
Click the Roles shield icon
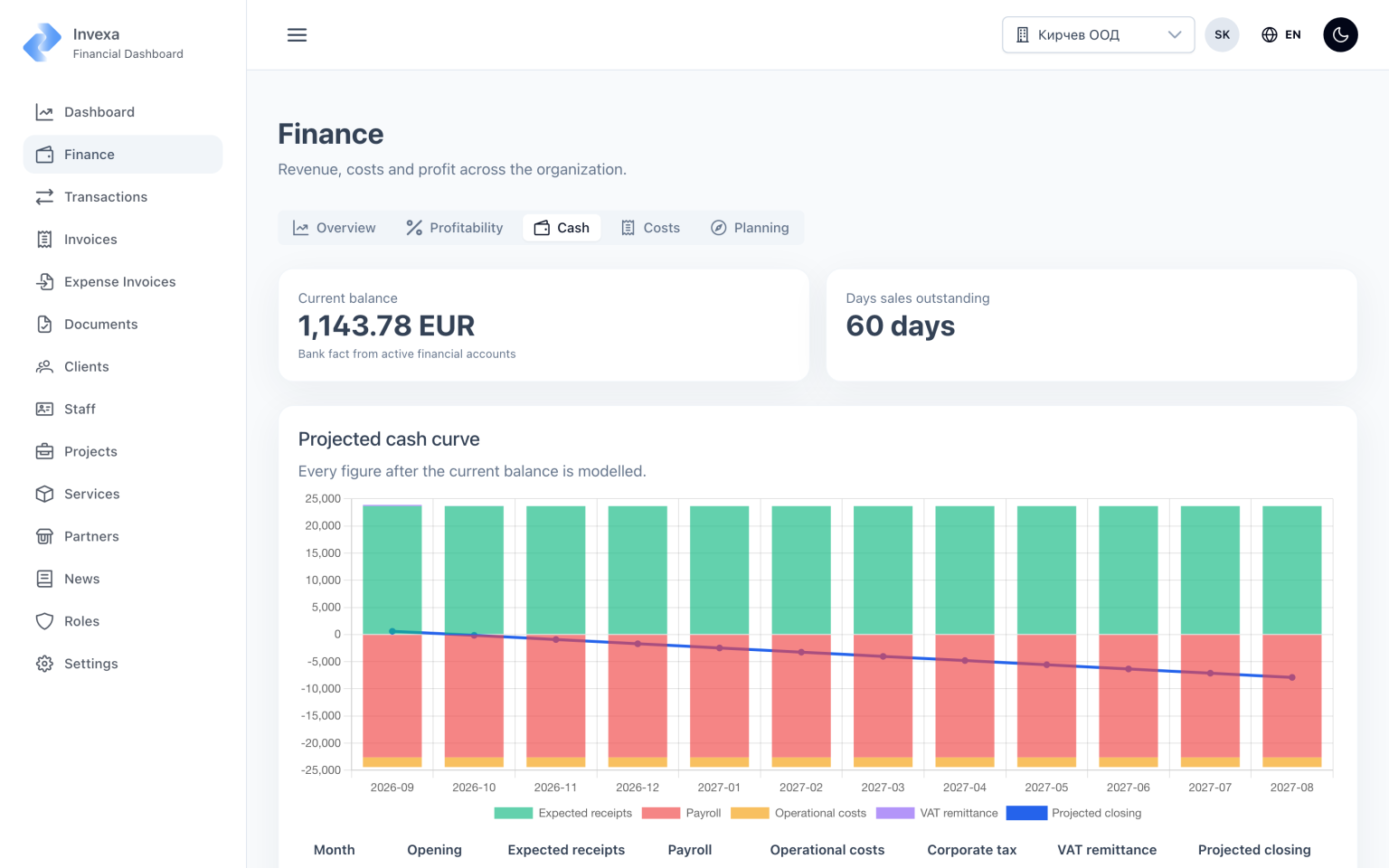(44, 622)
